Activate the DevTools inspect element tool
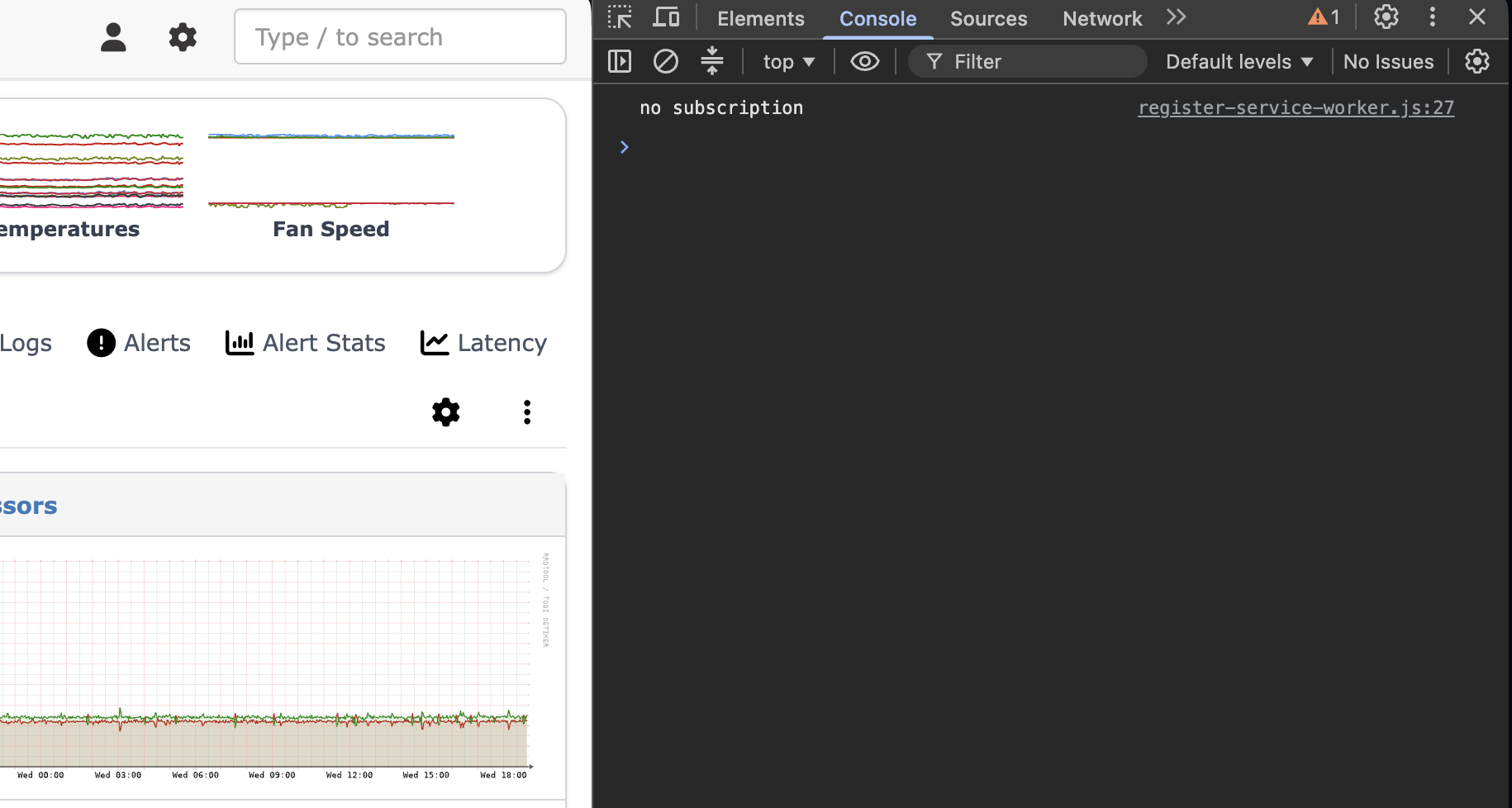The image size is (1512, 808). pyautogui.click(x=620, y=17)
